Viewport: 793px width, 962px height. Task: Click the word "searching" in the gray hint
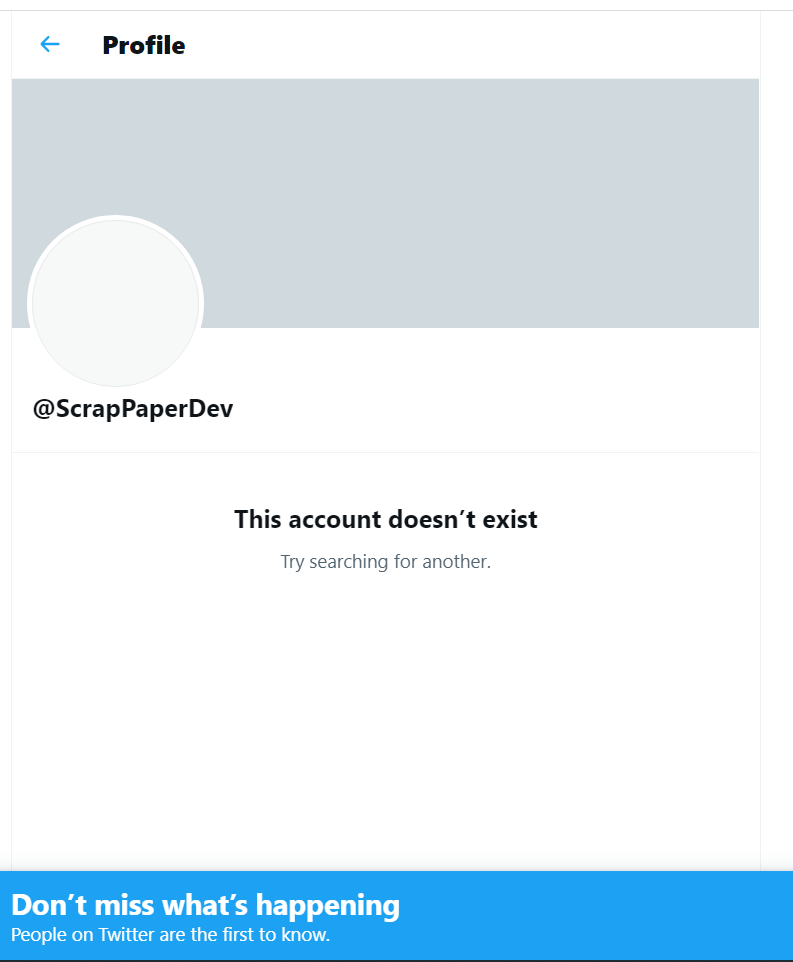348,562
